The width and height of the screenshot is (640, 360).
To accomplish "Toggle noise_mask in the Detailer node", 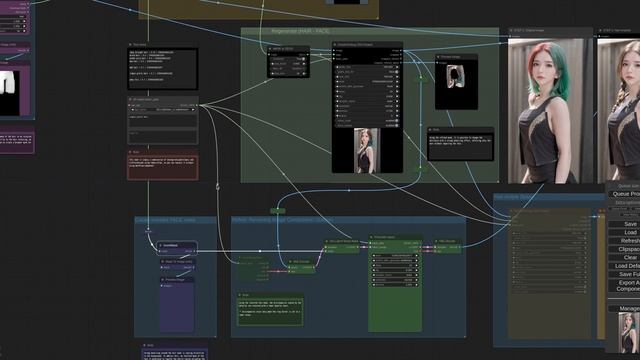I will click(x=367, y=121).
